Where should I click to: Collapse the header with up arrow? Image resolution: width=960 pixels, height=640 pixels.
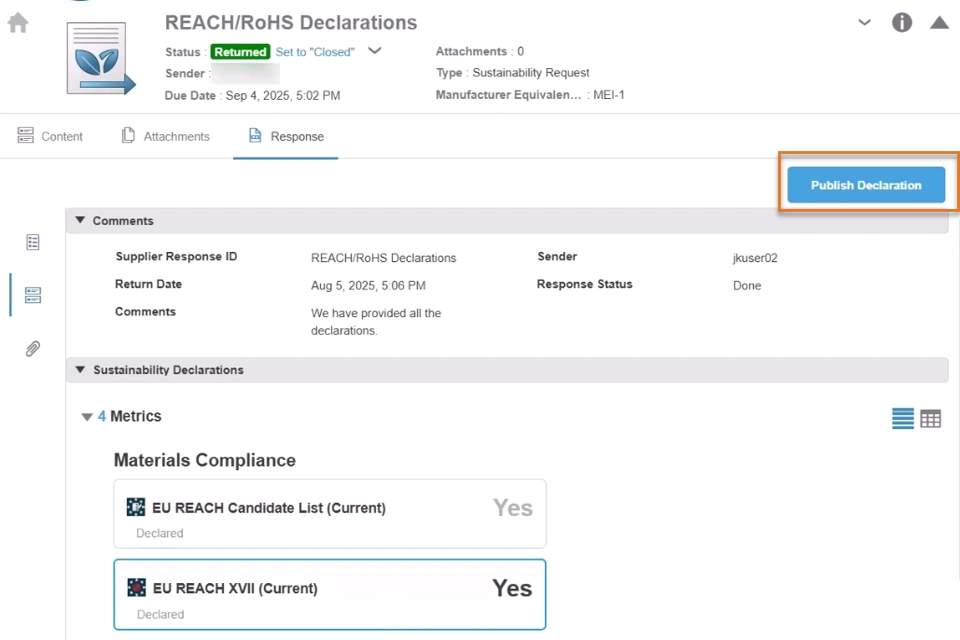tap(939, 23)
